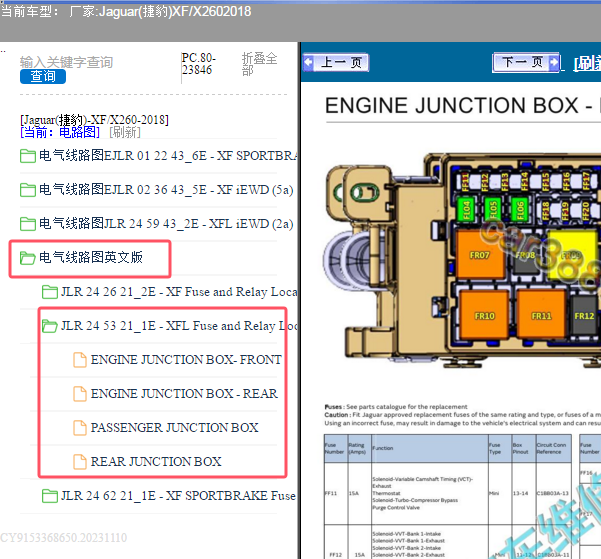Click open-folder icon beside 电气线路图英文版

28,258
